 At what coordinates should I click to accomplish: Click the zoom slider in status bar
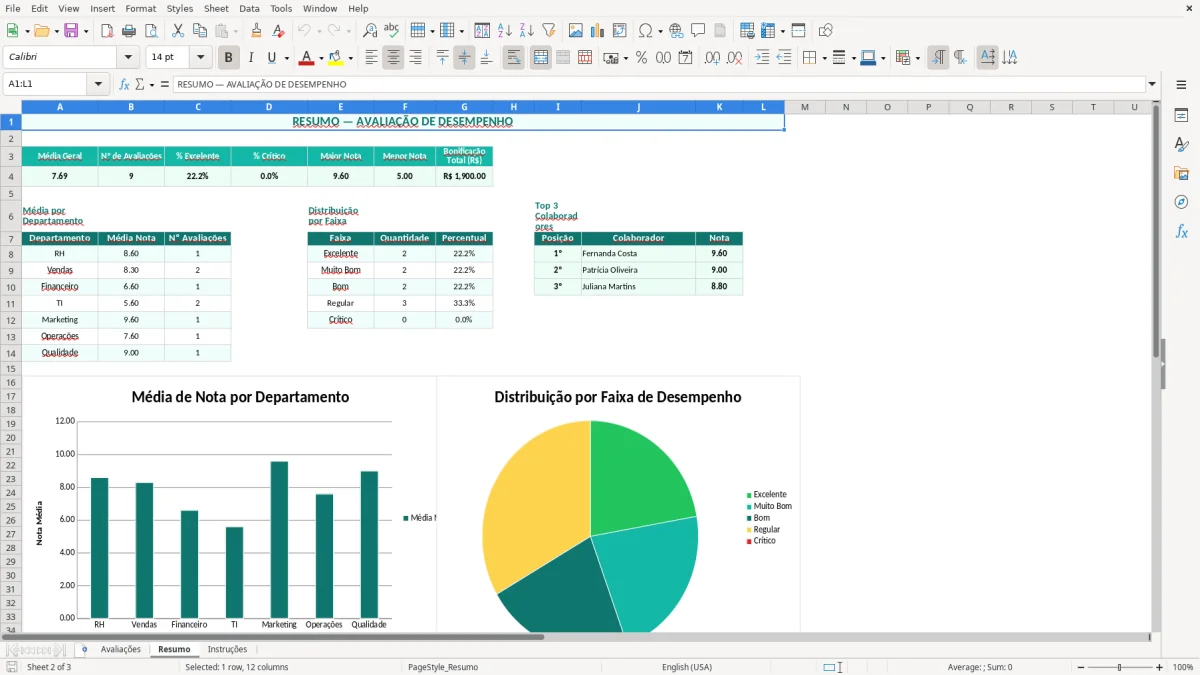point(1119,667)
